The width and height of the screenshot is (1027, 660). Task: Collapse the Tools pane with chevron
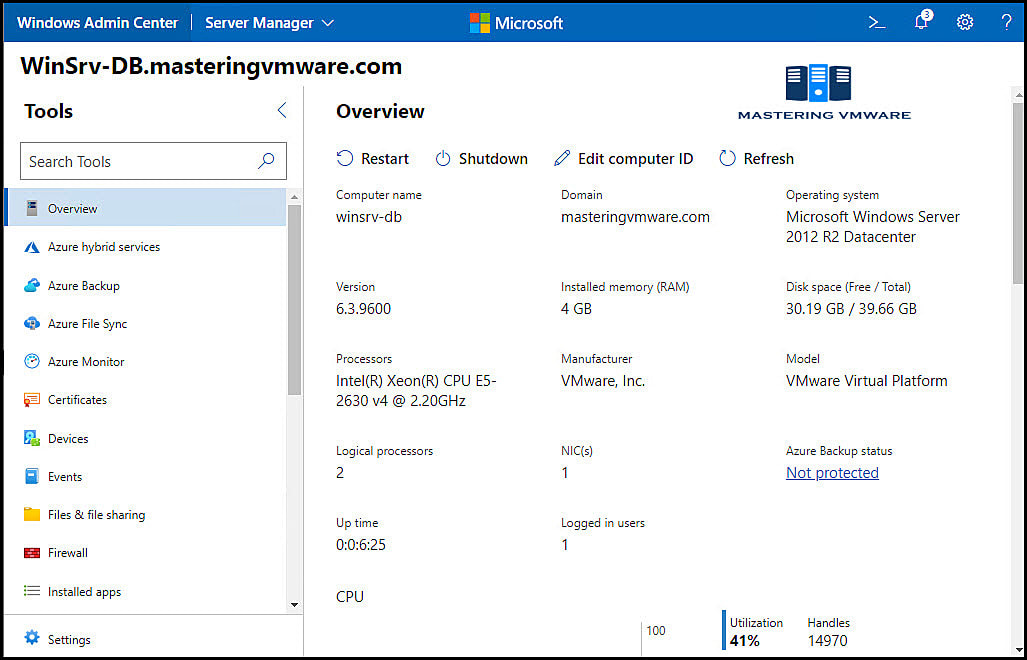(282, 110)
